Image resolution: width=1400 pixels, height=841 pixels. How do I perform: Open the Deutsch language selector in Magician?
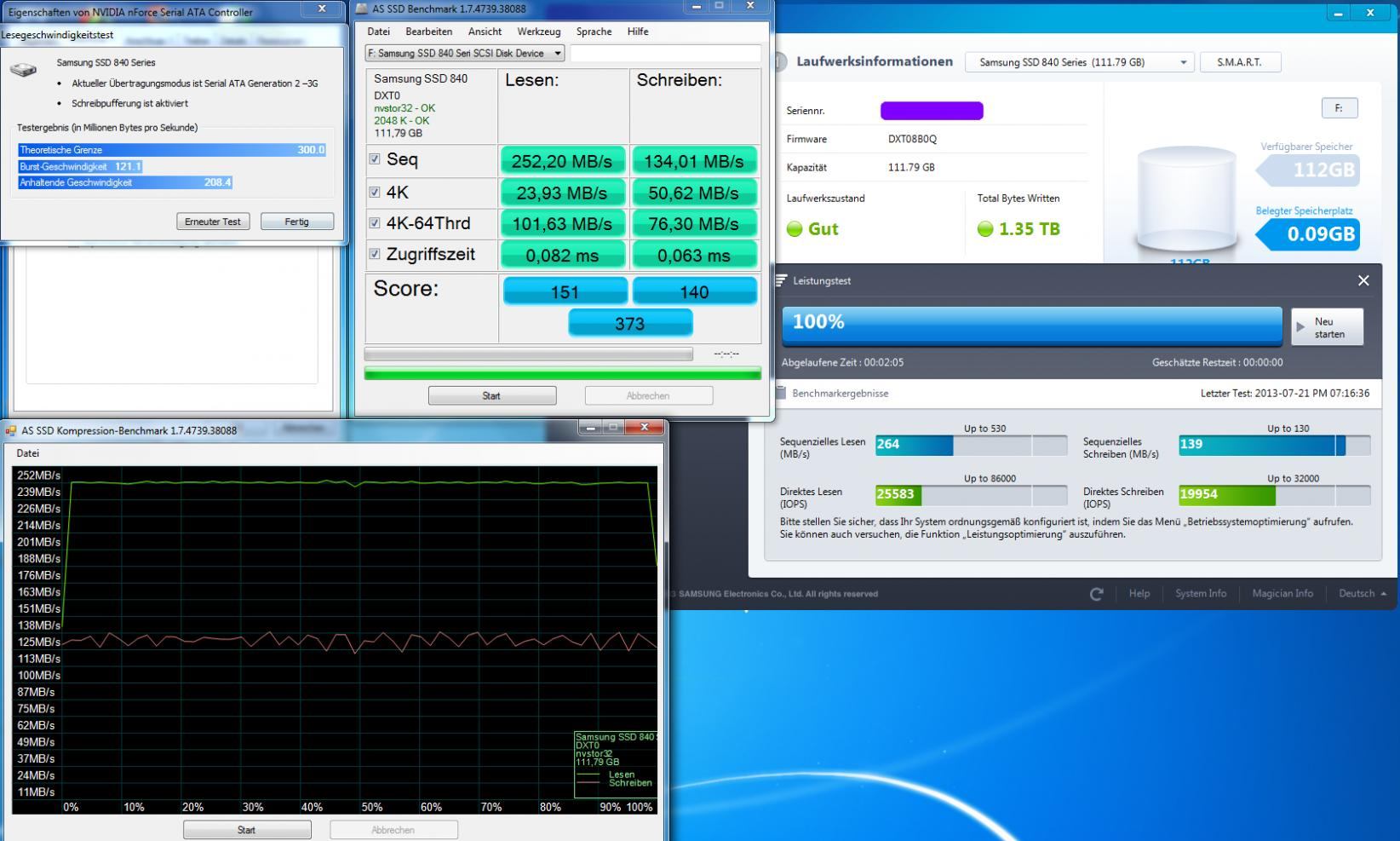1362,594
